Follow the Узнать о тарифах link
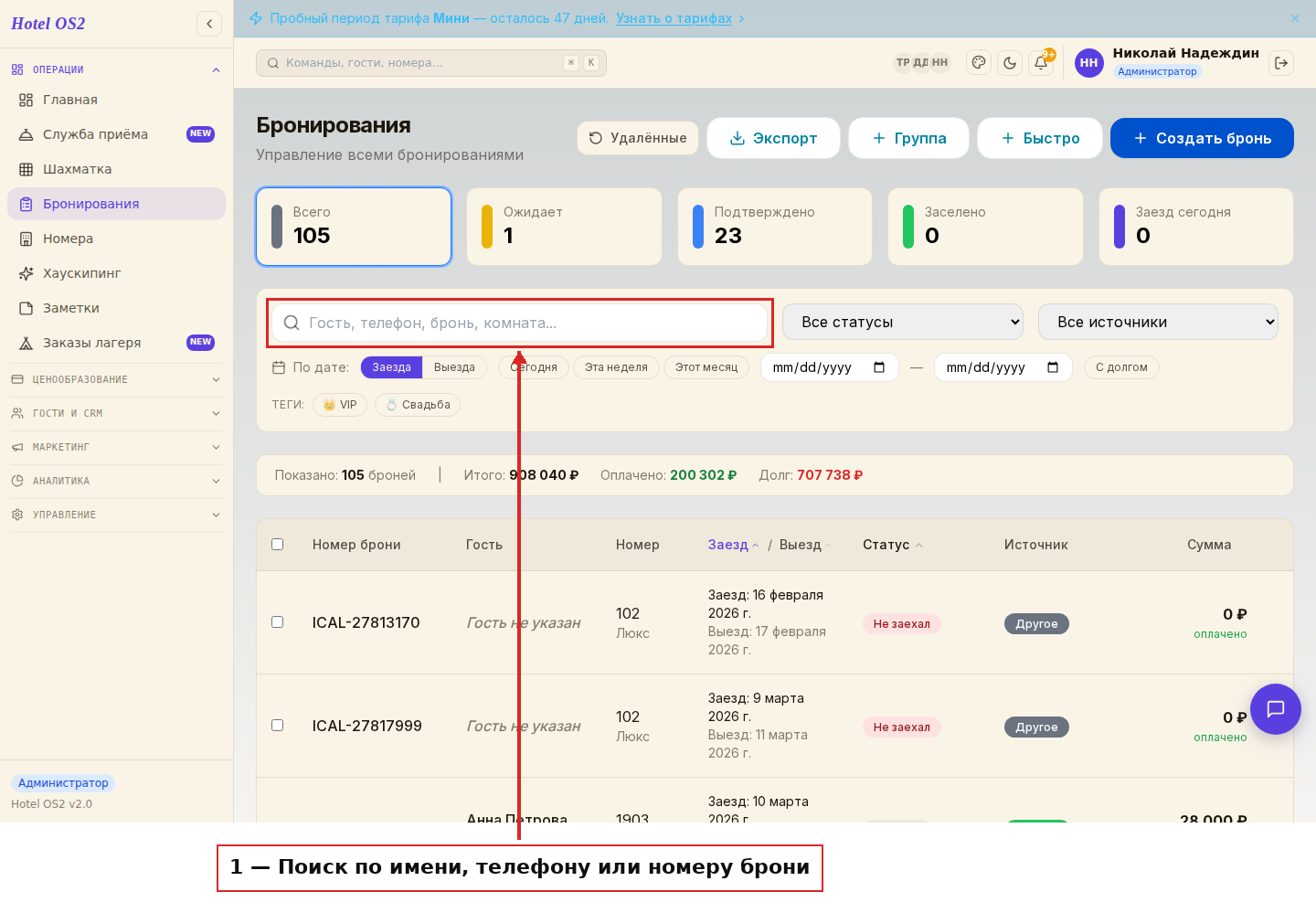The height and width of the screenshot is (913, 1316). (674, 18)
